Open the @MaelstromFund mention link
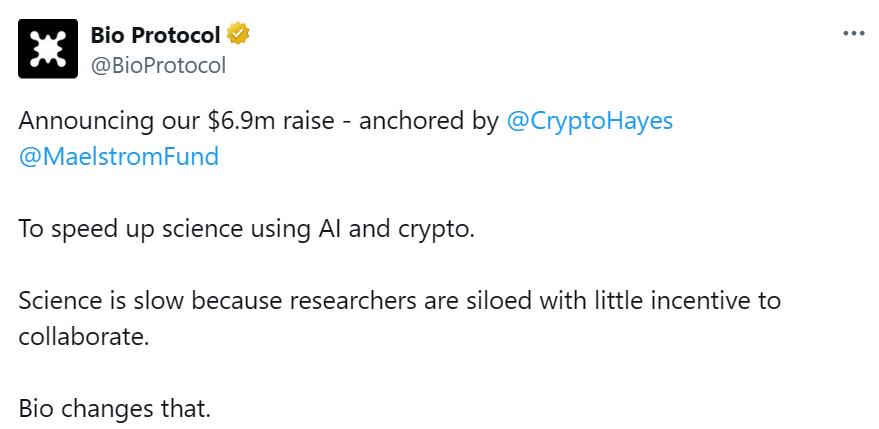 [118, 157]
